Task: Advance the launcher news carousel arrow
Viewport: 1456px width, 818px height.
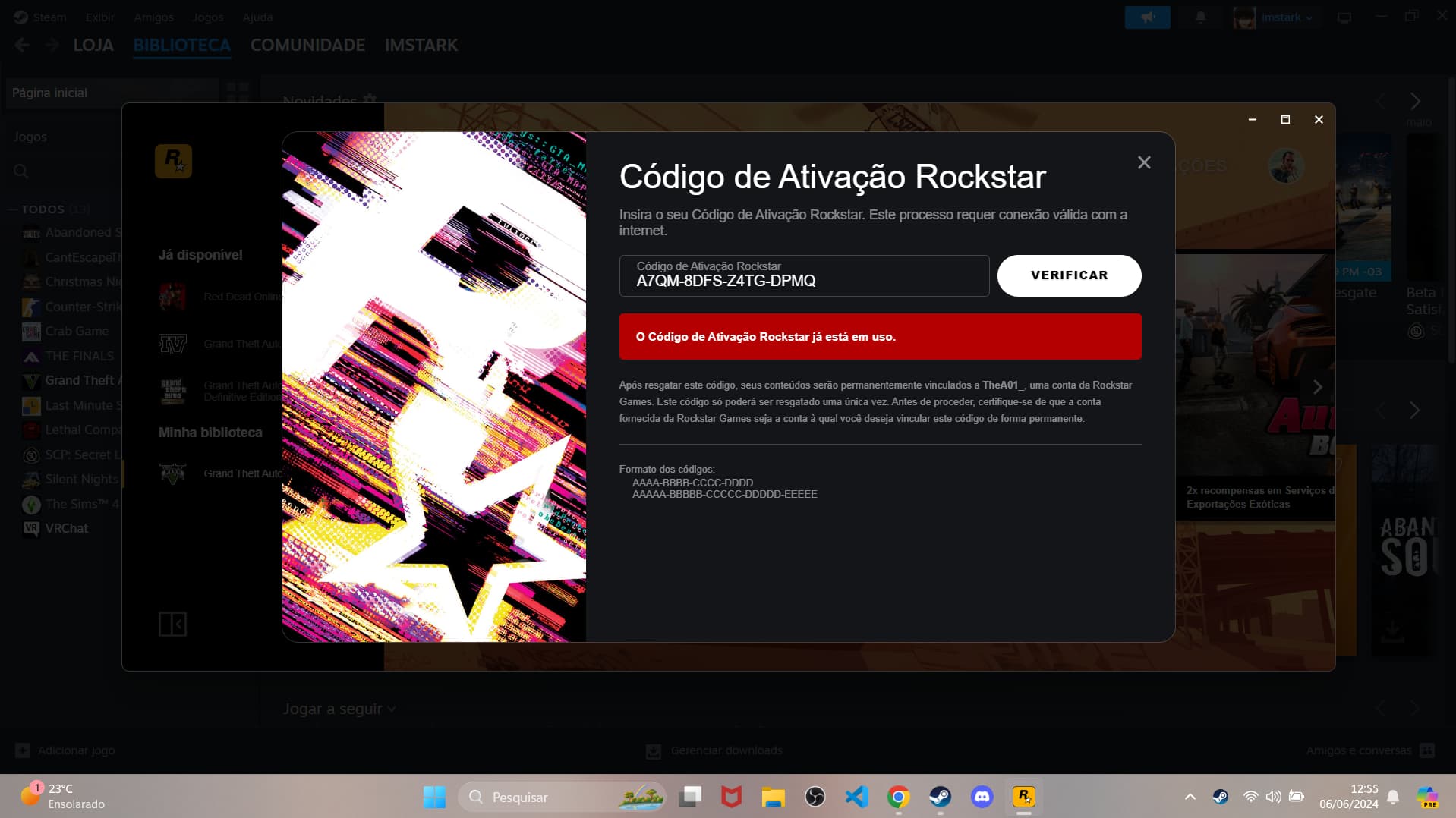Action: tap(1317, 387)
